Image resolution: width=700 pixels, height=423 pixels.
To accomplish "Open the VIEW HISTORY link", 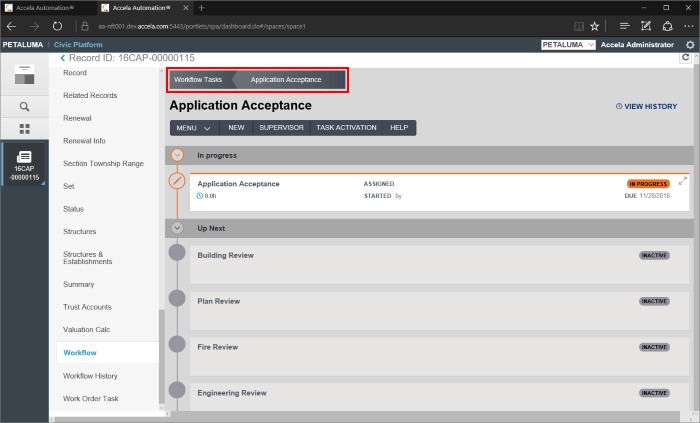I will (646, 106).
